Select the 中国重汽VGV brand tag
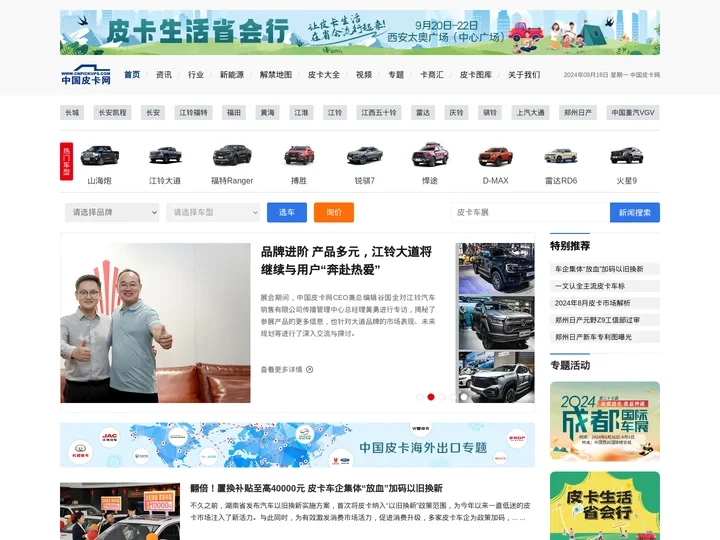720x540 pixels. coord(633,112)
